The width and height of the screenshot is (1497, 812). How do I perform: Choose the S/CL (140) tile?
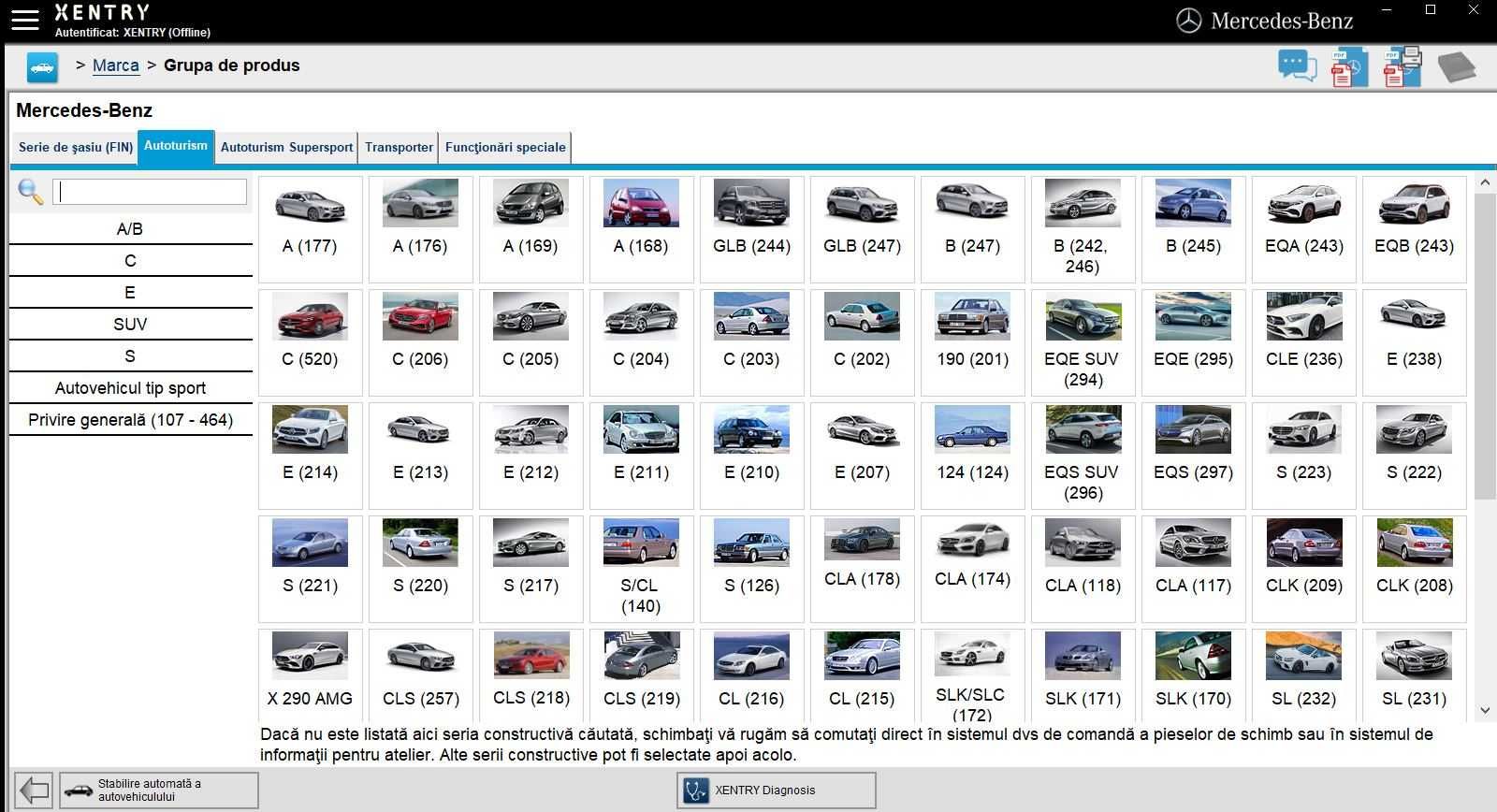(642, 569)
